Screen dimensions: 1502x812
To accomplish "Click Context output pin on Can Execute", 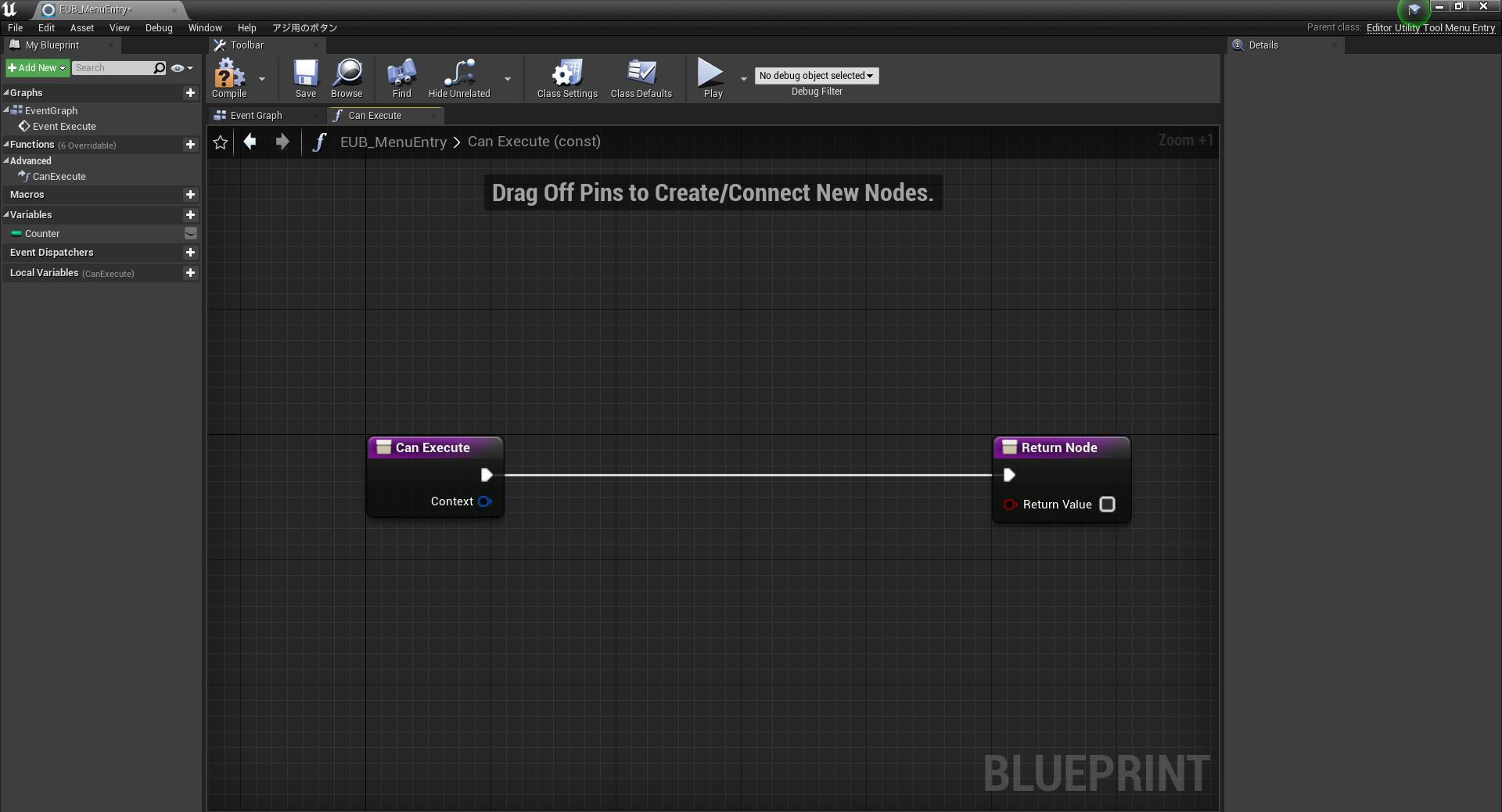I will [x=485, y=501].
